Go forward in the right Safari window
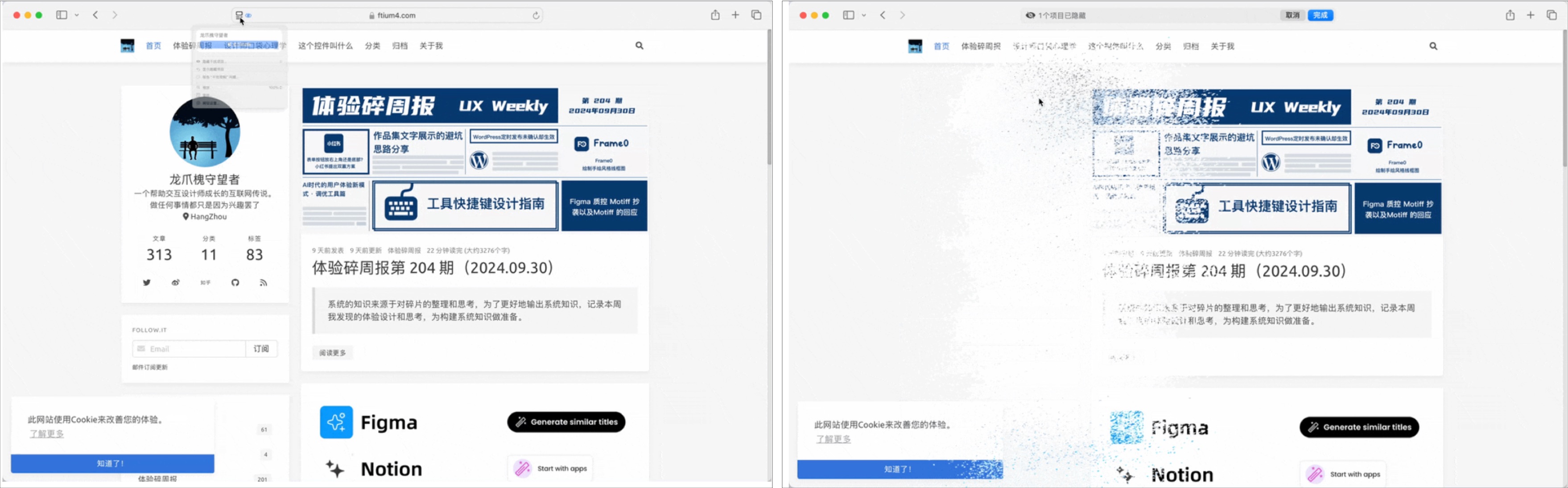This screenshot has width=1568, height=488. 902,15
